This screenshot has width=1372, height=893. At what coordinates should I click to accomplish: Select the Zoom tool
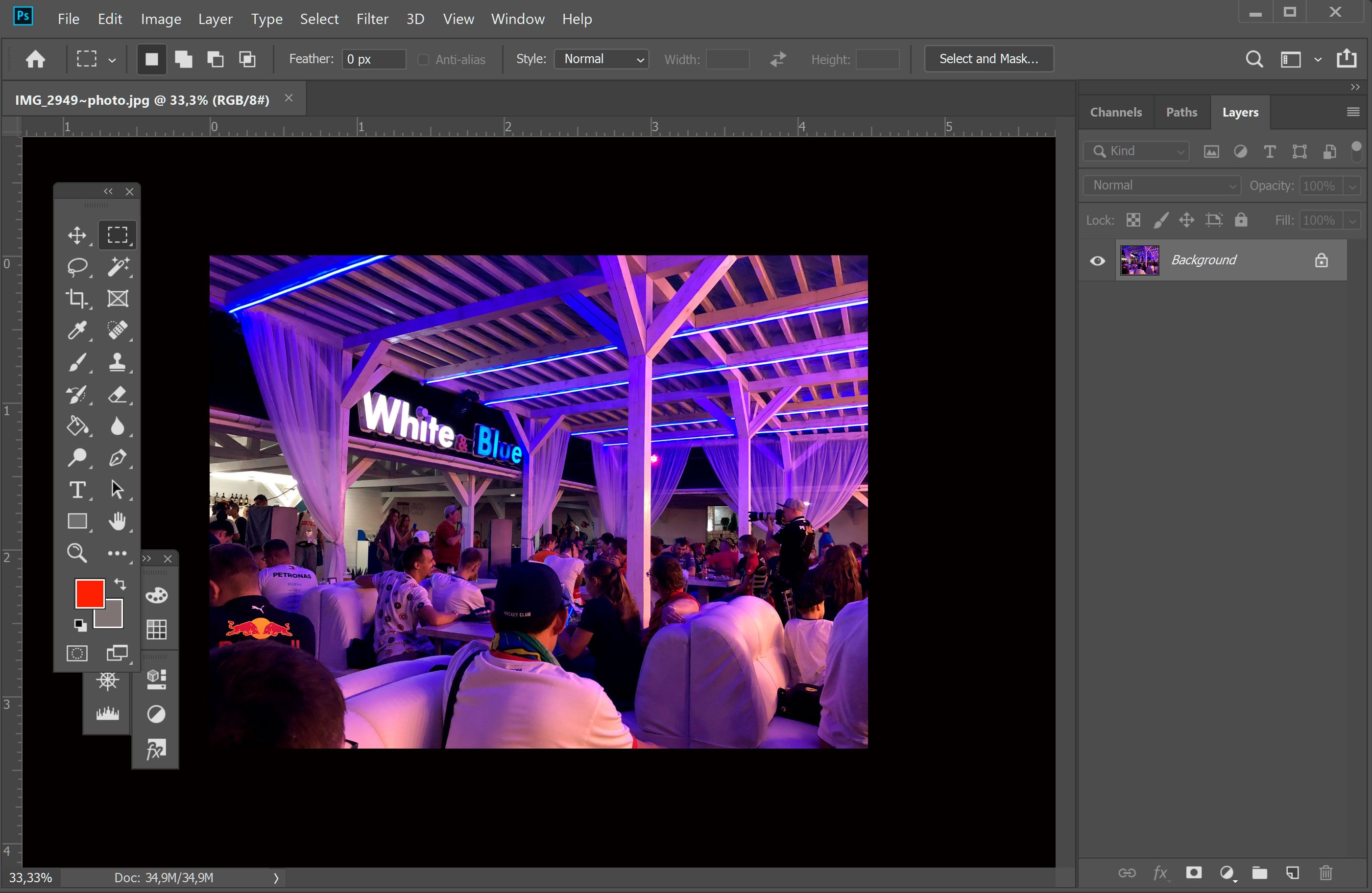[77, 553]
